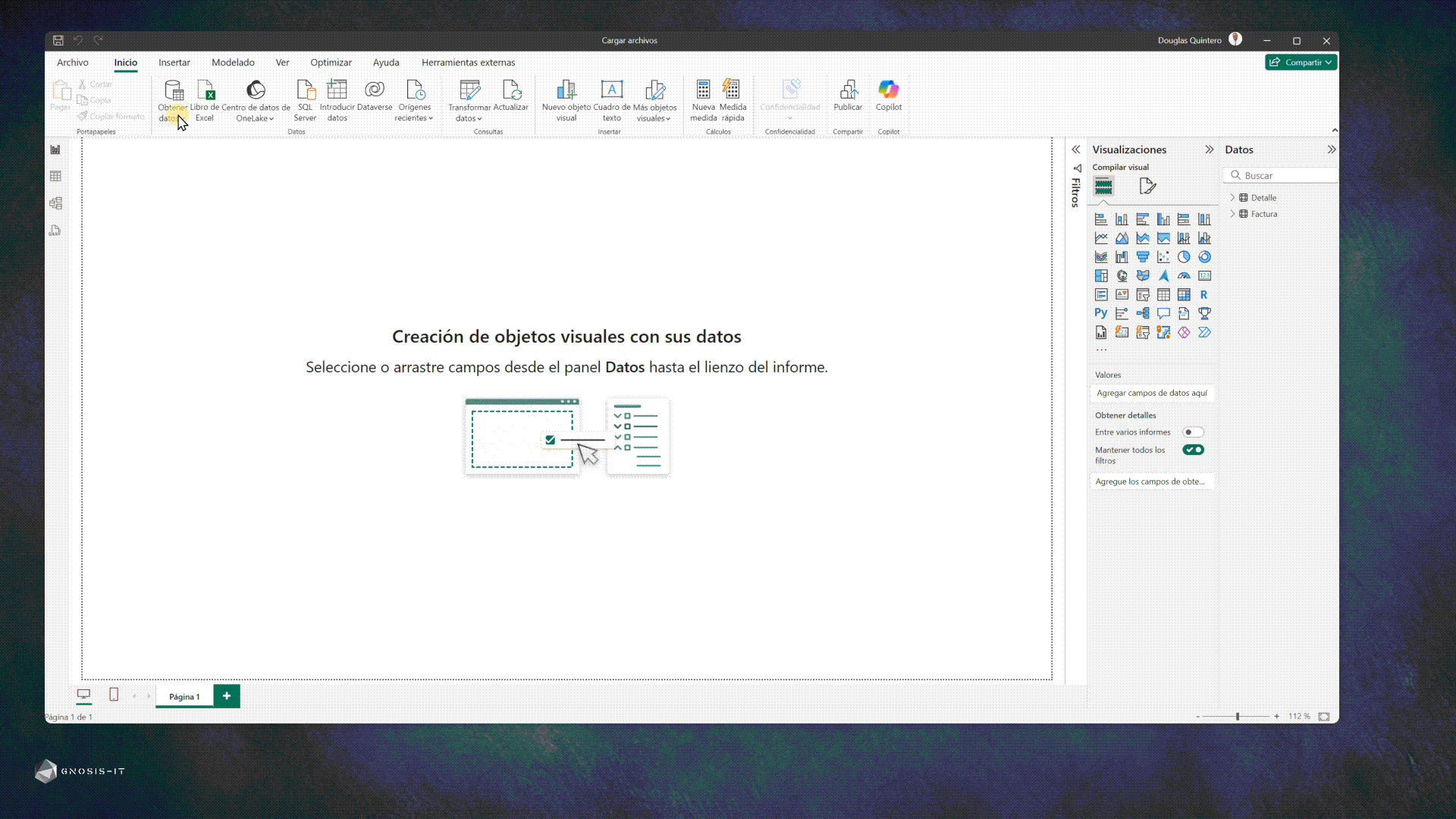Screen dimensions: 1456x819
Task: Switch to the Ayuda tab
Action: click(x=386, y=62)
